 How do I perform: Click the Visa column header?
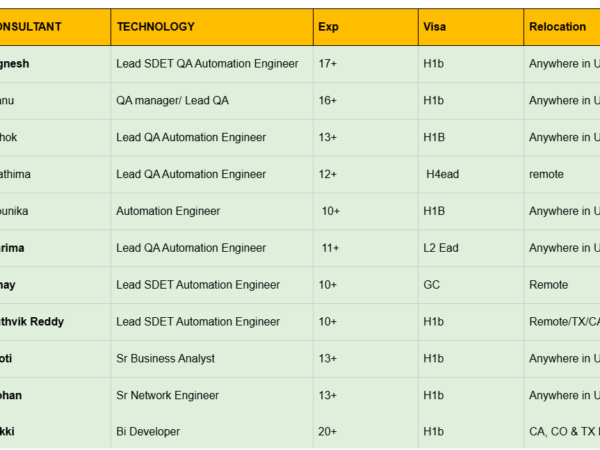[435, 27]
